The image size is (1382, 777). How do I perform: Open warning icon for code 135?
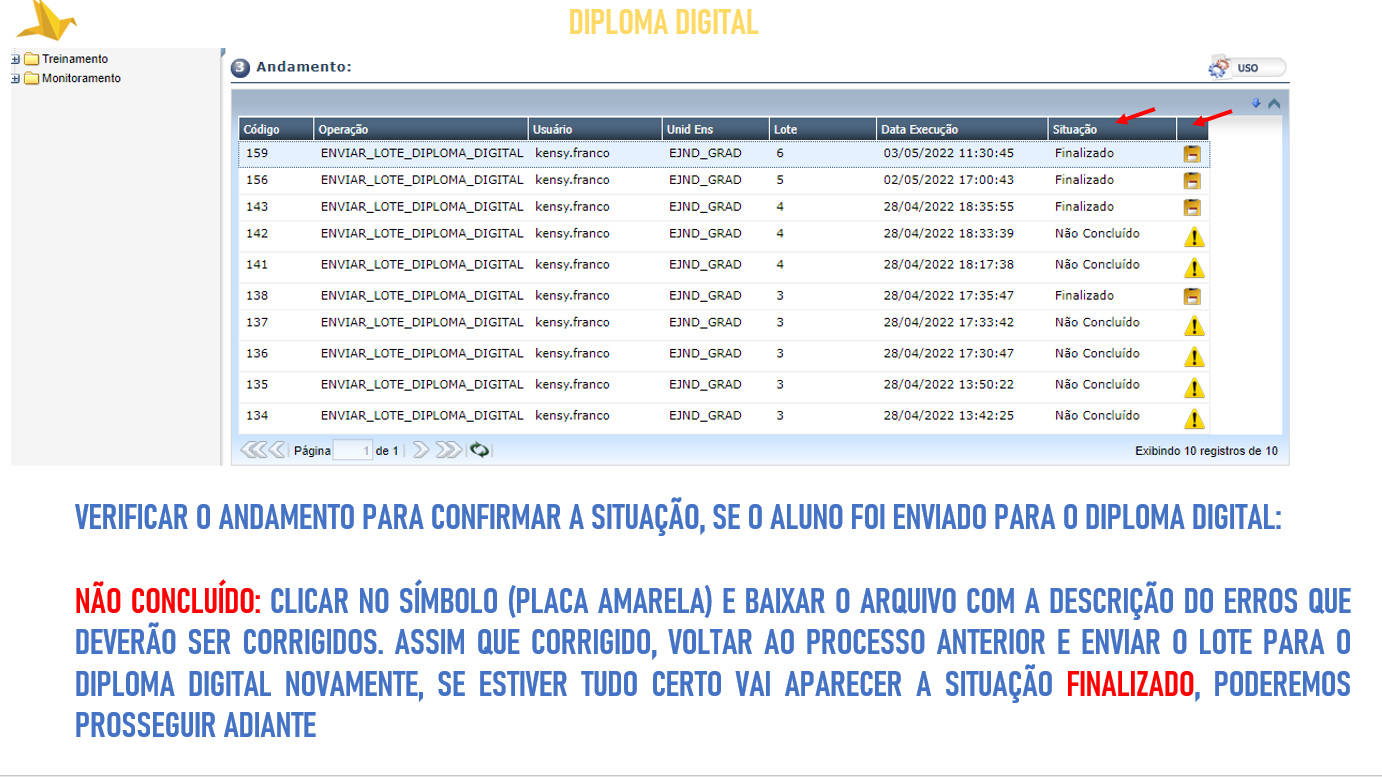(x=1194, y=388)
